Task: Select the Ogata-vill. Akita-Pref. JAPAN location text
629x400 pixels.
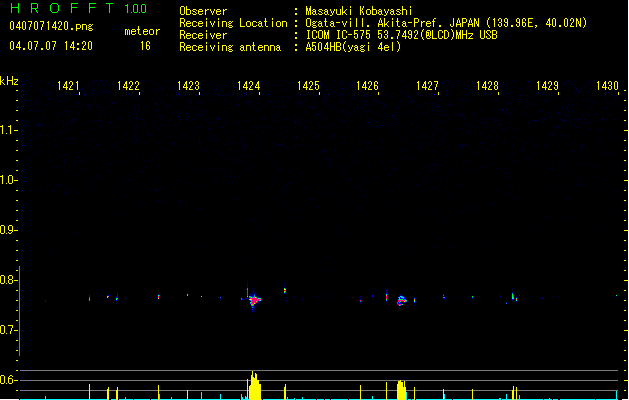Action: (446, 23)
